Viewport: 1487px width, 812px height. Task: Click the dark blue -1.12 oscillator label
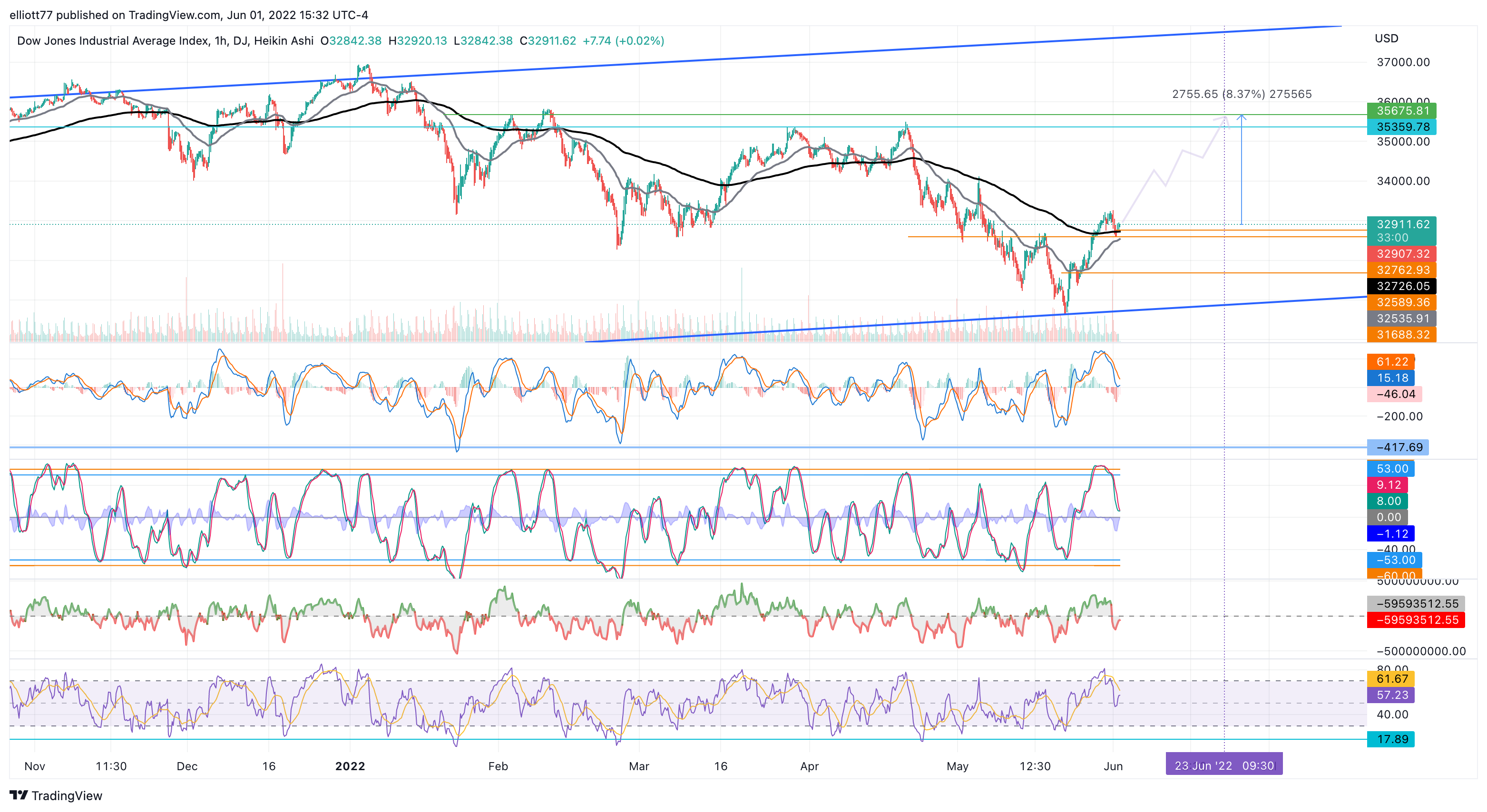(1390, 533)
